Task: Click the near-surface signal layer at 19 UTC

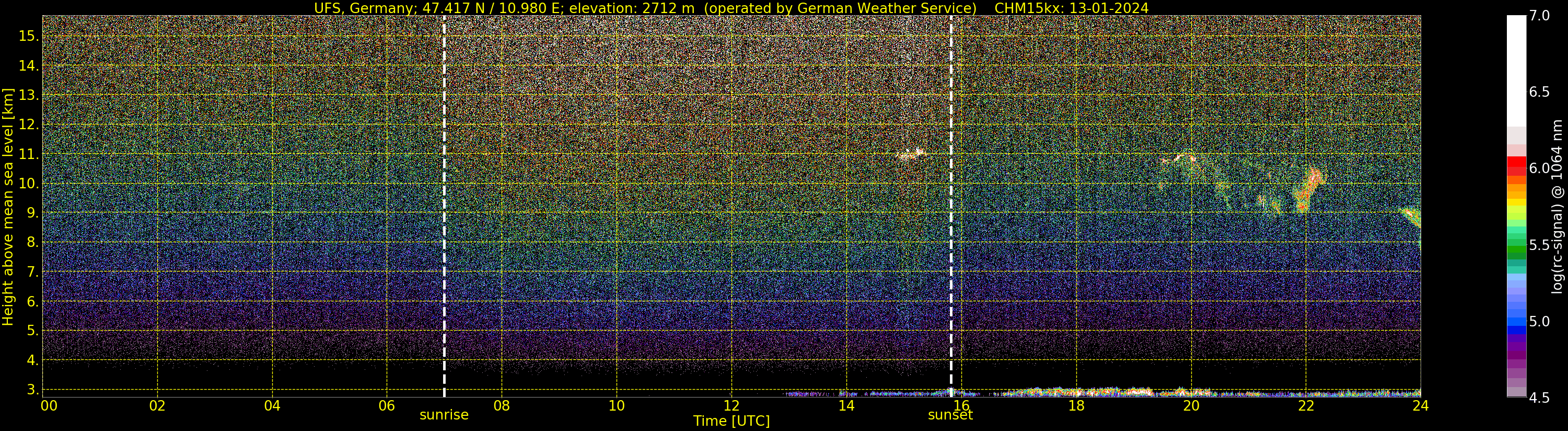Action: coord(1139,391)
